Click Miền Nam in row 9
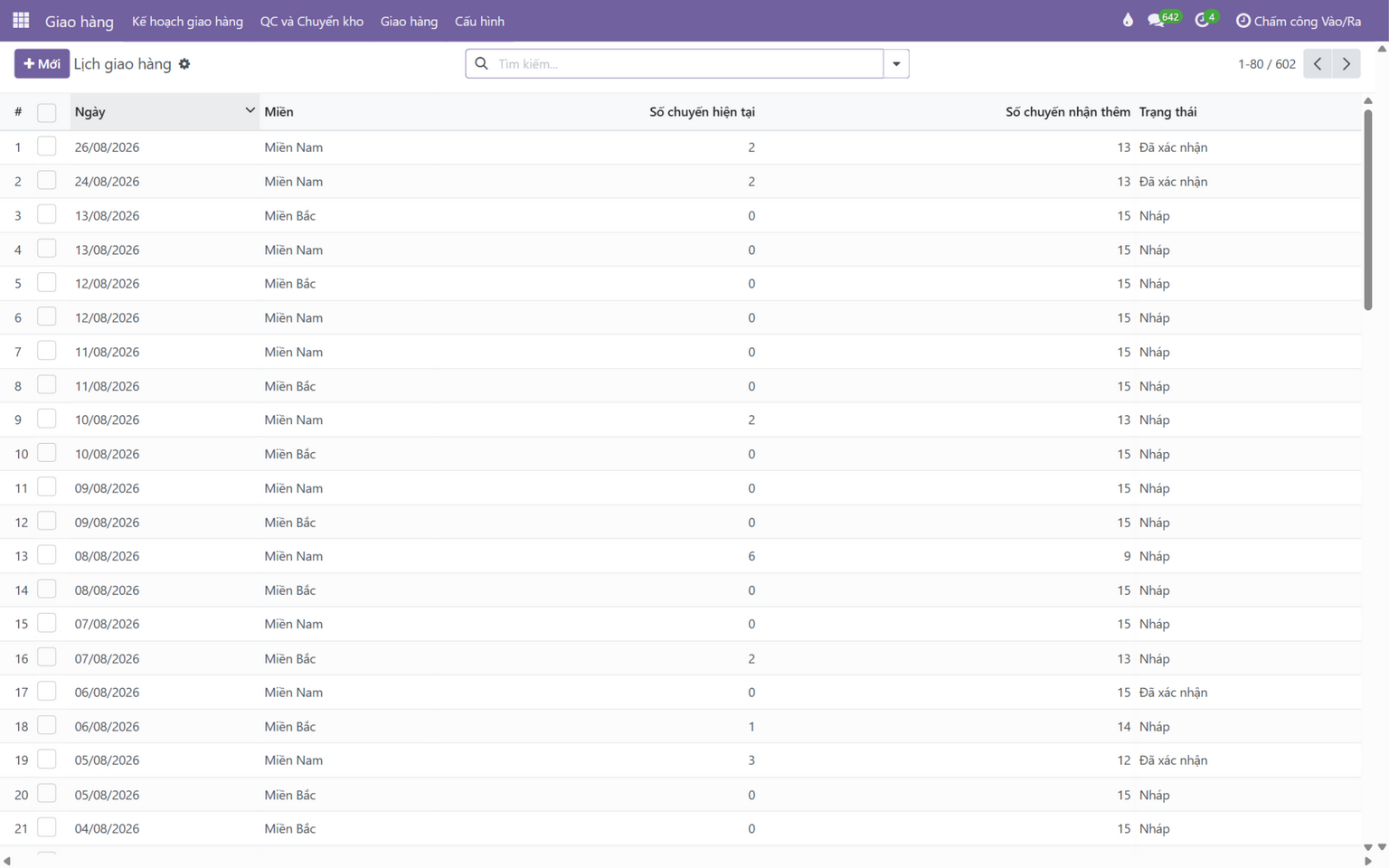 293,420
